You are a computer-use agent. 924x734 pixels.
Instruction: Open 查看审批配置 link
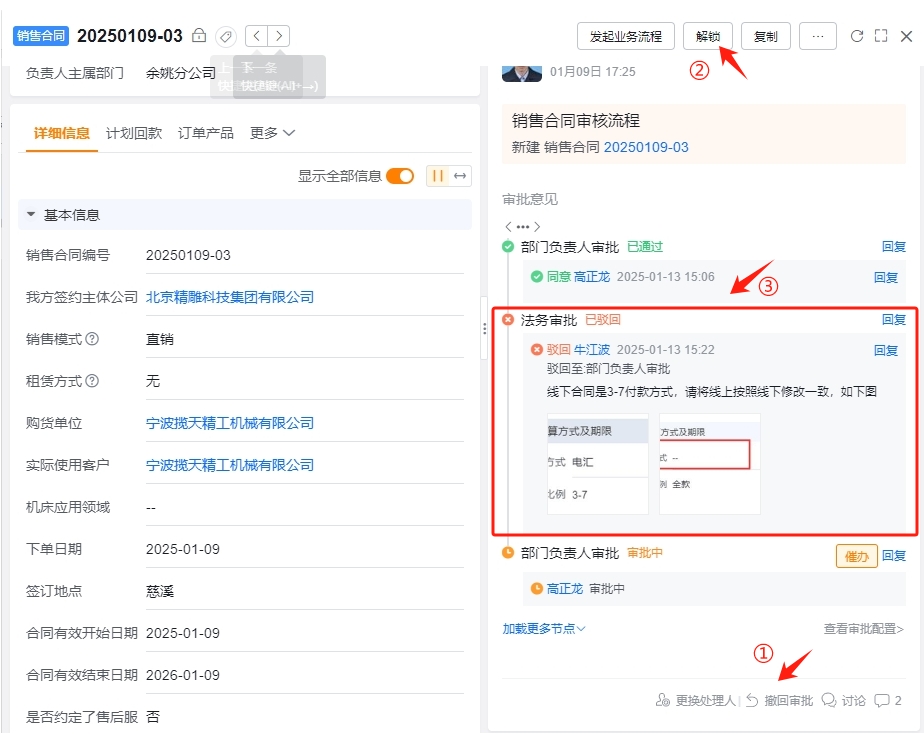(863, 629)
